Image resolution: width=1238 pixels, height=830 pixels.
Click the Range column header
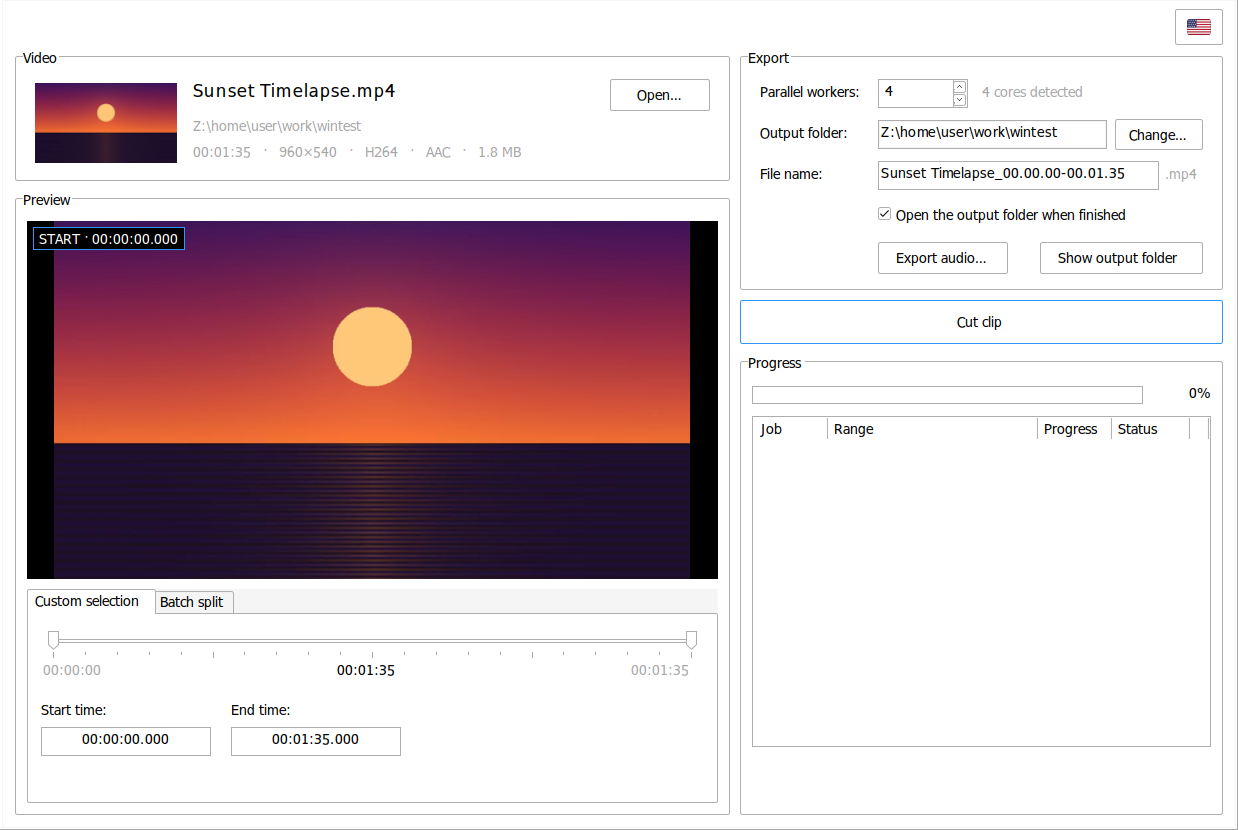coord(933,429)
